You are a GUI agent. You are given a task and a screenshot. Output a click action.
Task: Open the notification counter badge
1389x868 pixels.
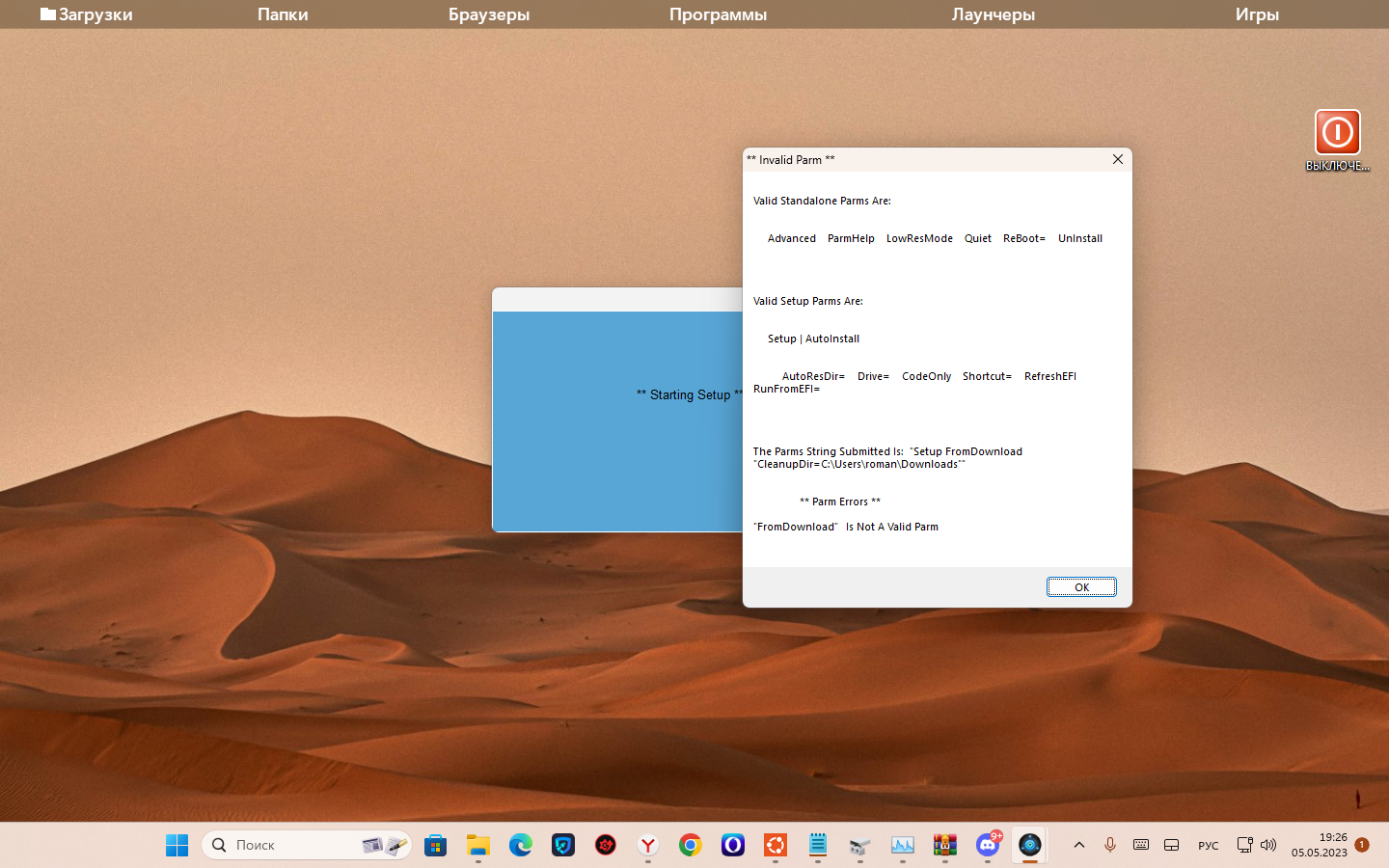coord(1362,845)
